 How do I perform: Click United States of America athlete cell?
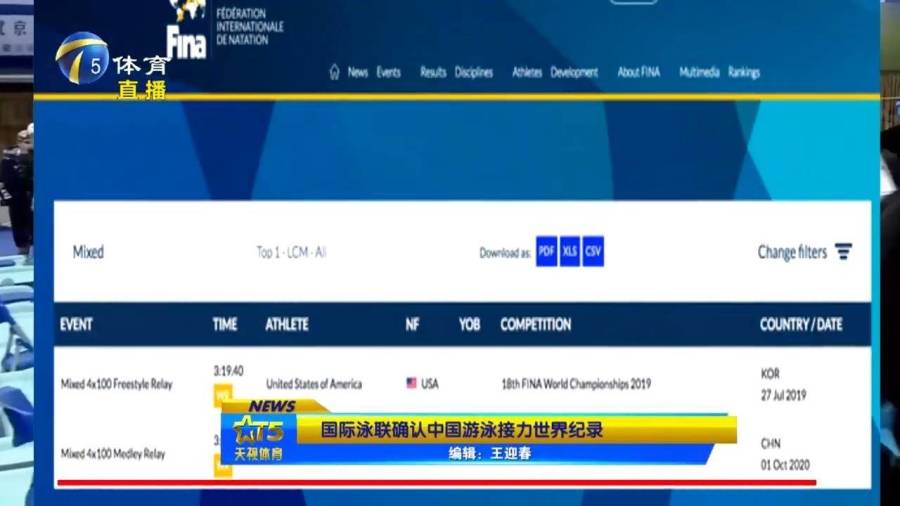(x=314, y=384)
